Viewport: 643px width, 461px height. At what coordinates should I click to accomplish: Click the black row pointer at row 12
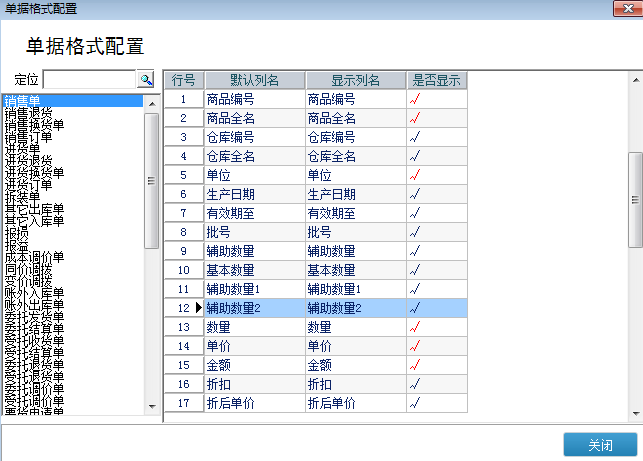coord(197,308)
